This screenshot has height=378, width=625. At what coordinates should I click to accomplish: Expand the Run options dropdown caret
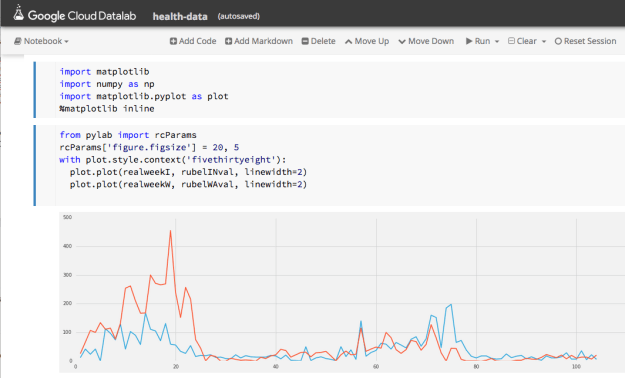pyautogui.click(x=497, y=41)
